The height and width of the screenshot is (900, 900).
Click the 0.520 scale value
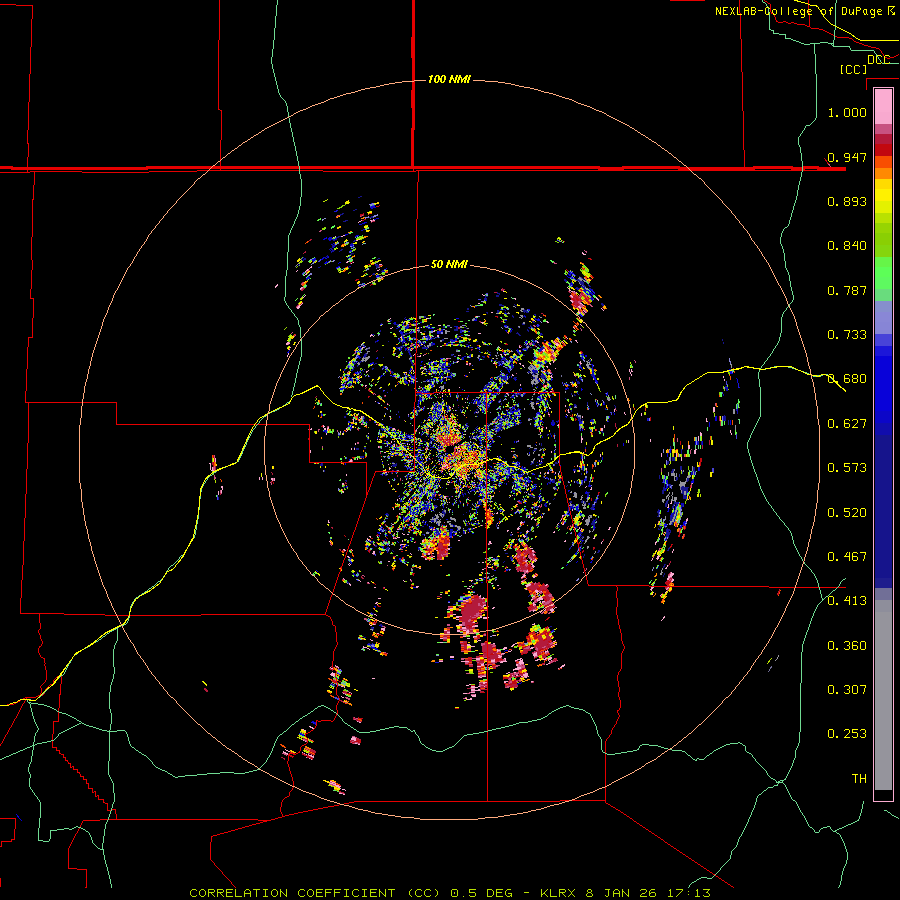click(847, 513)
